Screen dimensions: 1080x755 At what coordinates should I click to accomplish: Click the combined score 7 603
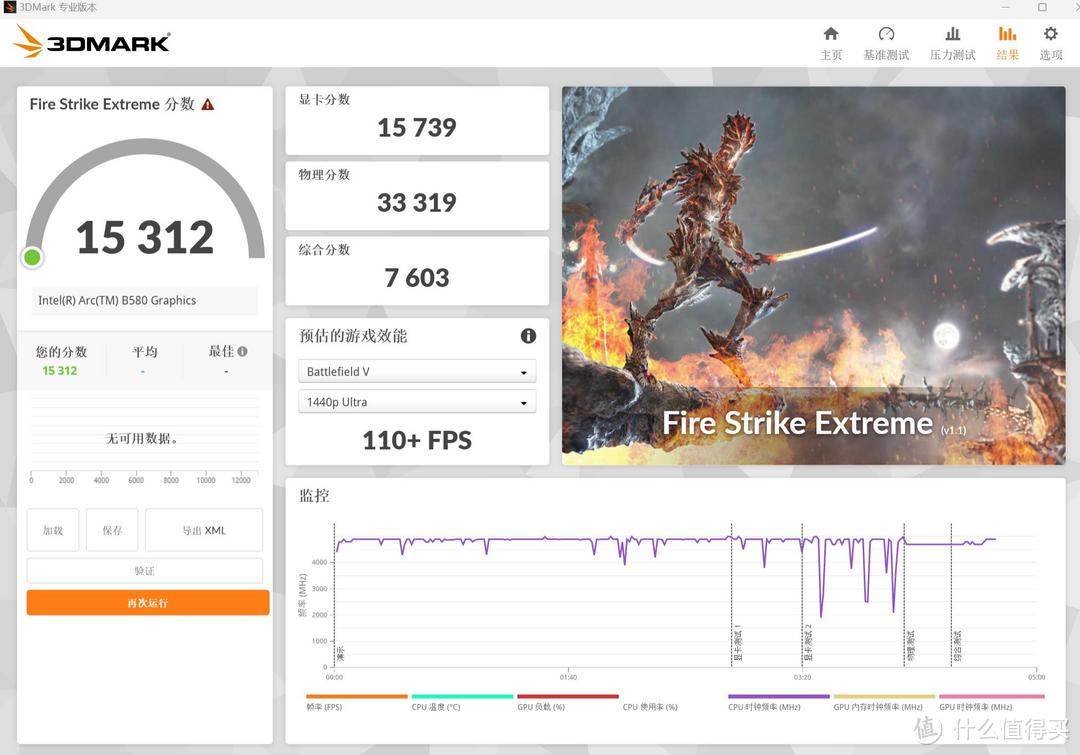(417, 278)
